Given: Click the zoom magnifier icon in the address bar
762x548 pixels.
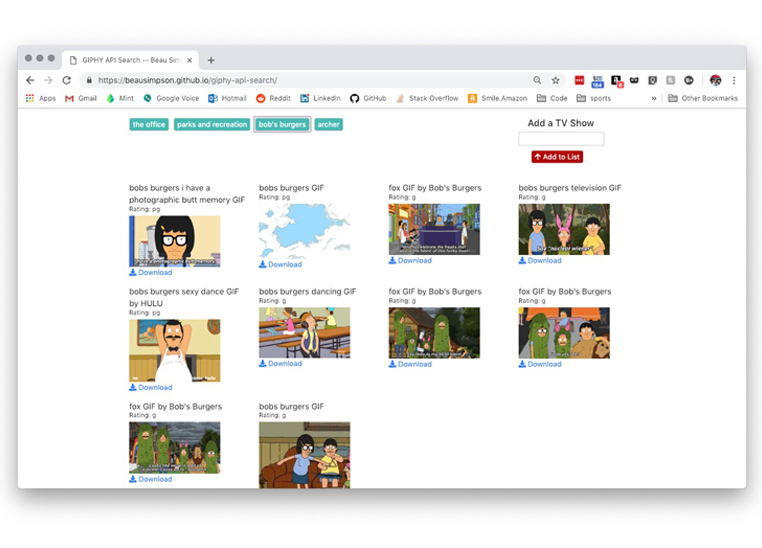Looking at the screenshot, I should (537, 80).
